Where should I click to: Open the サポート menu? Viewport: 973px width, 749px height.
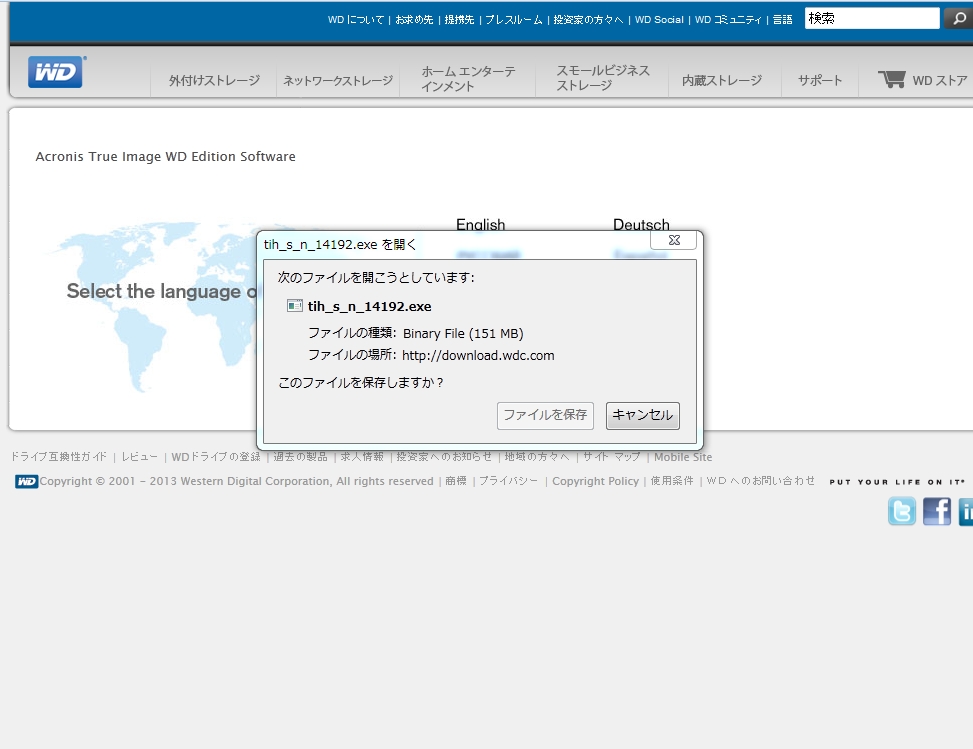(x=820, y=80)
